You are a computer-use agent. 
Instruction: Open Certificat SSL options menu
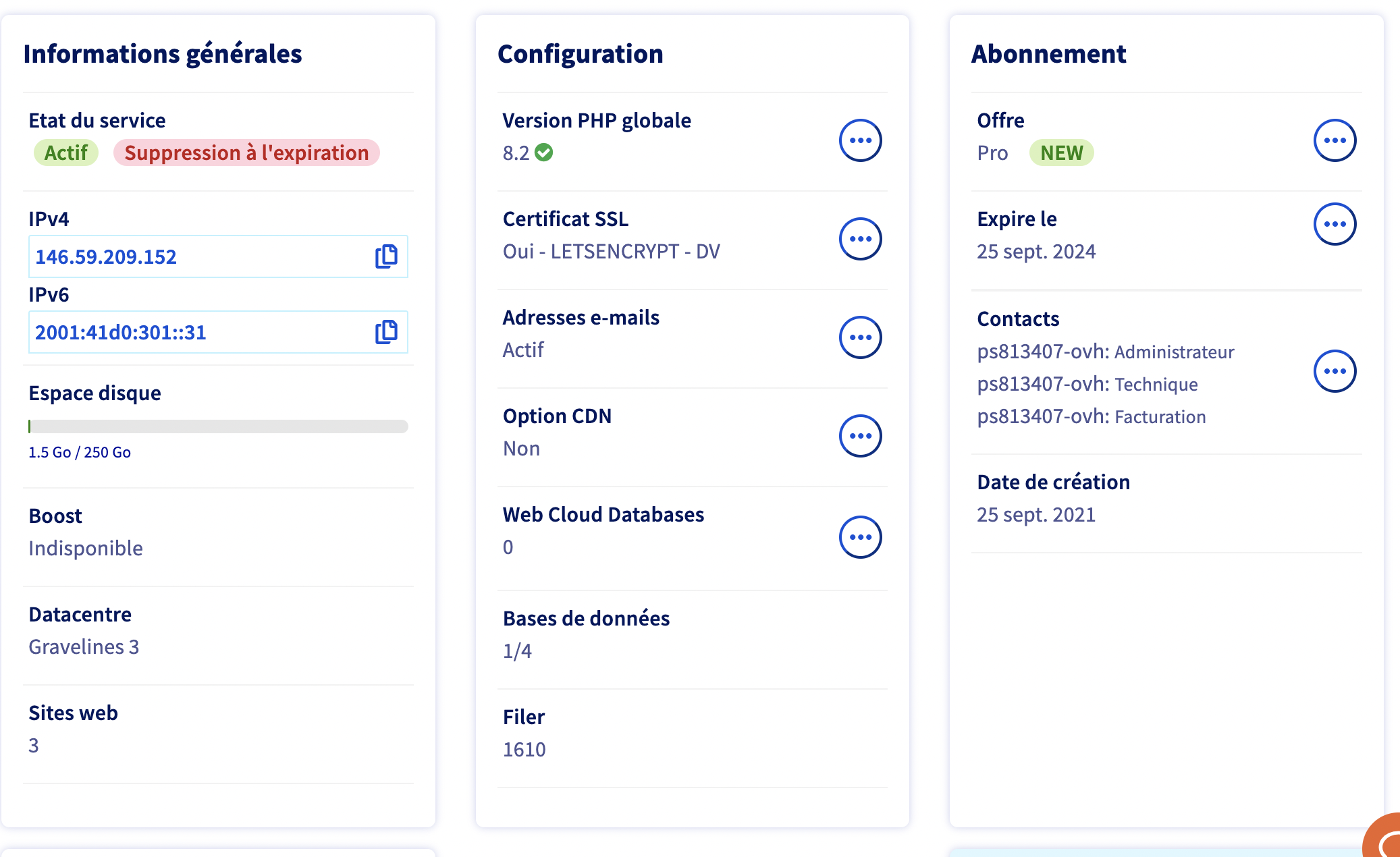pyautogui.click(x=860, y=239)
